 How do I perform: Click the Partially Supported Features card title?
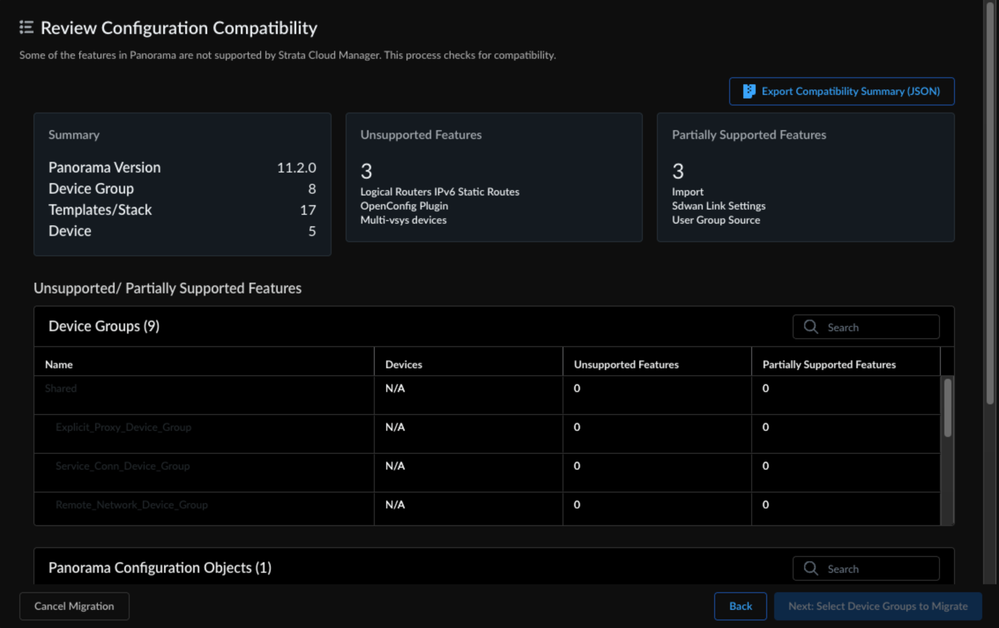749,134
